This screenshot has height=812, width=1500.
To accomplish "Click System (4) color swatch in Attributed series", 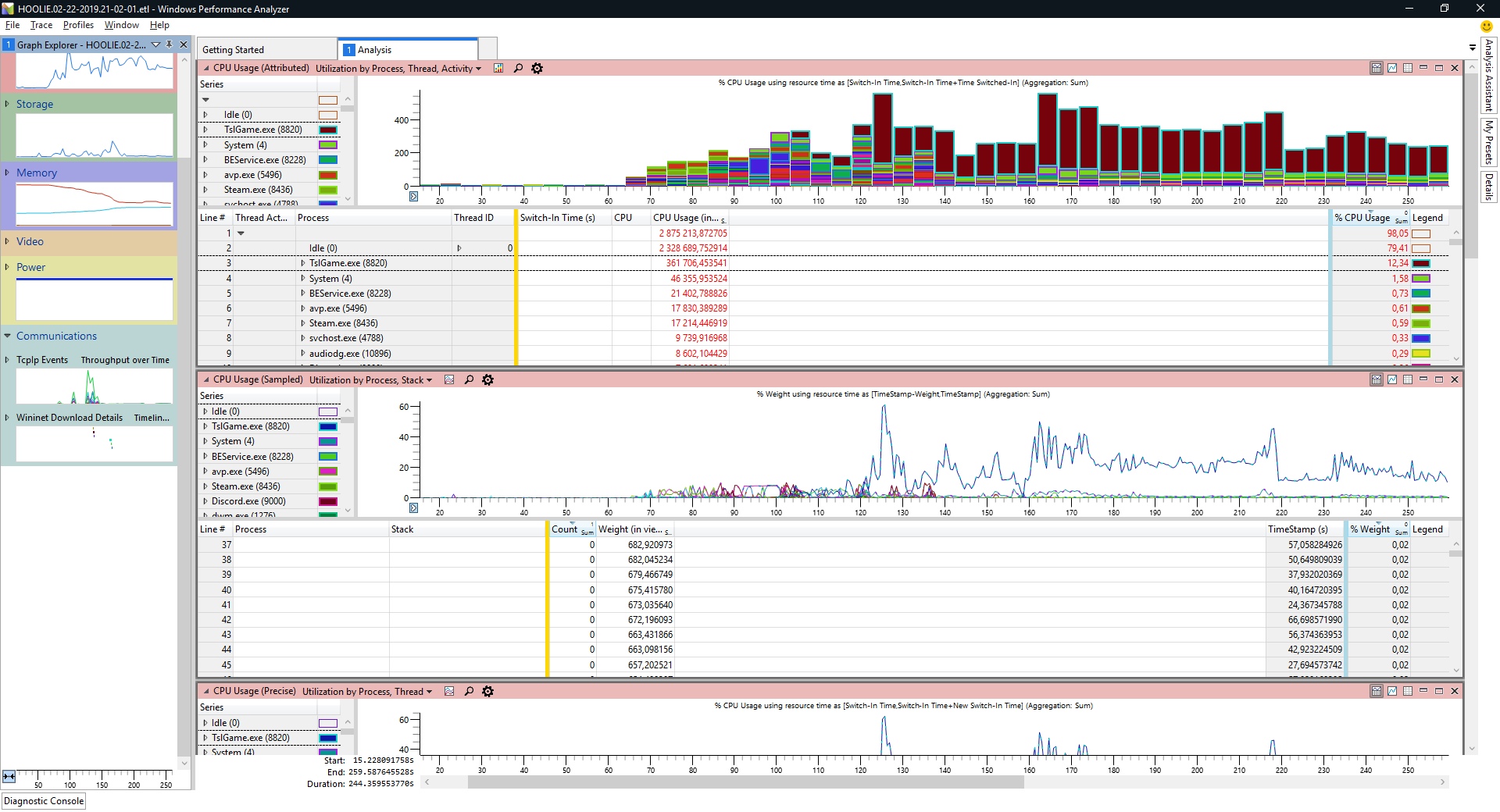I will [x=328, y=145].
